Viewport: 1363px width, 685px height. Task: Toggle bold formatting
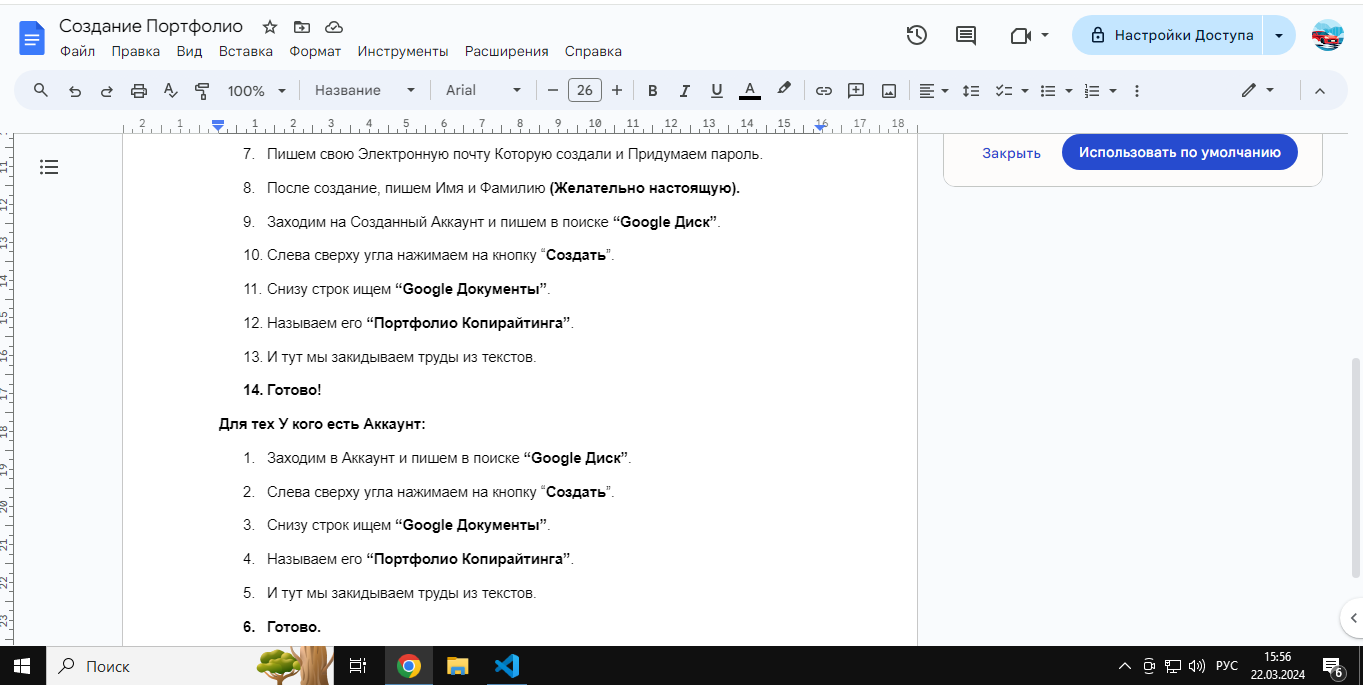point(653,91)
